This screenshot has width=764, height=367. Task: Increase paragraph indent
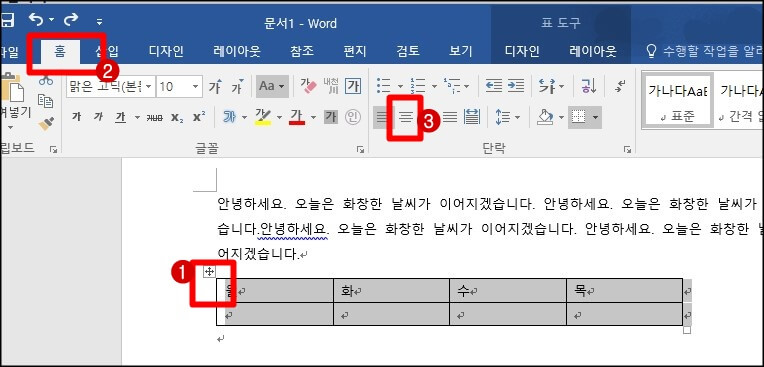tap(516, 86)
